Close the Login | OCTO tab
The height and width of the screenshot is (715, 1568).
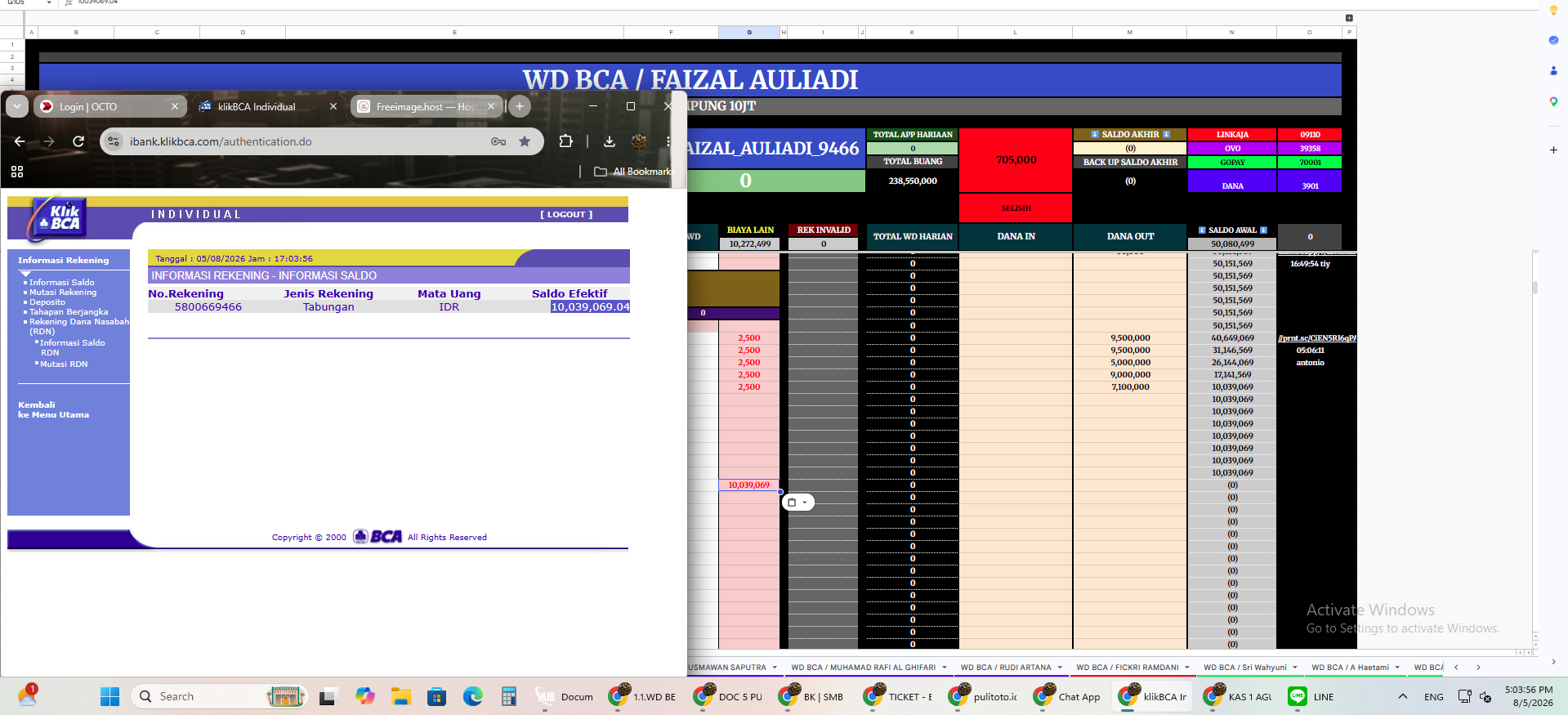coord(175,106)
